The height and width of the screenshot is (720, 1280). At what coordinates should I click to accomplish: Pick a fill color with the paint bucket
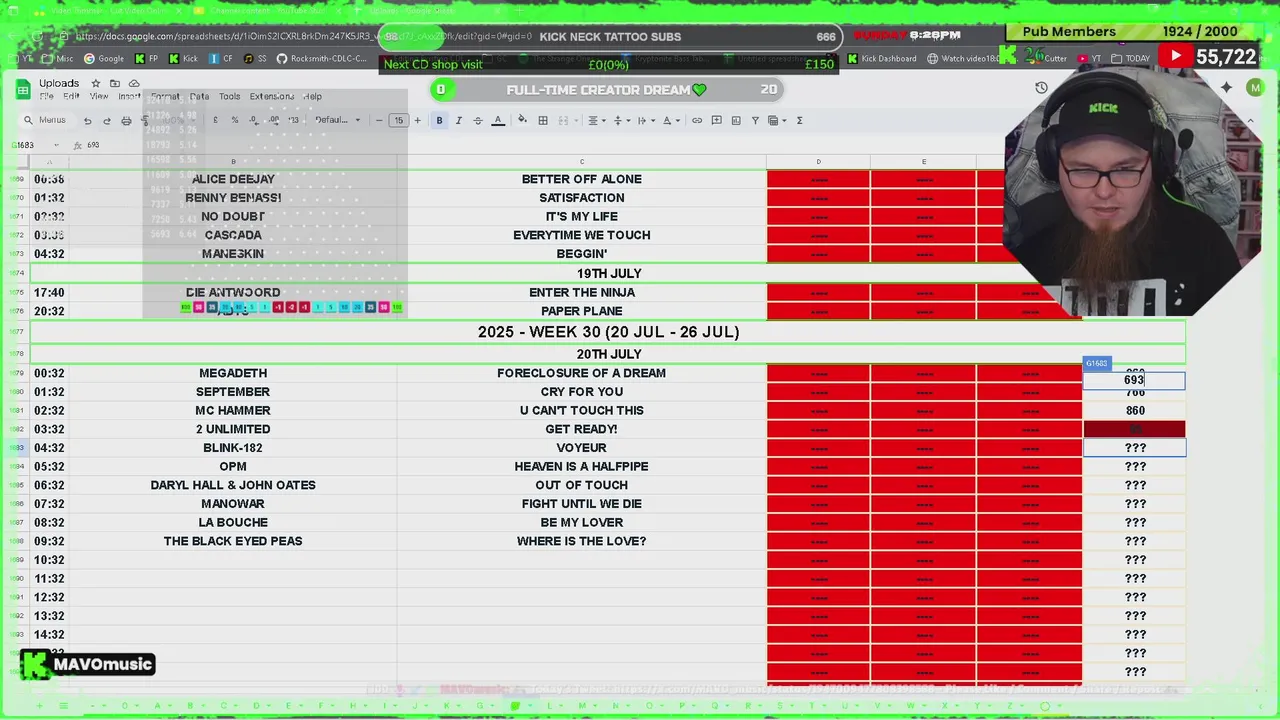coord(522,121)
